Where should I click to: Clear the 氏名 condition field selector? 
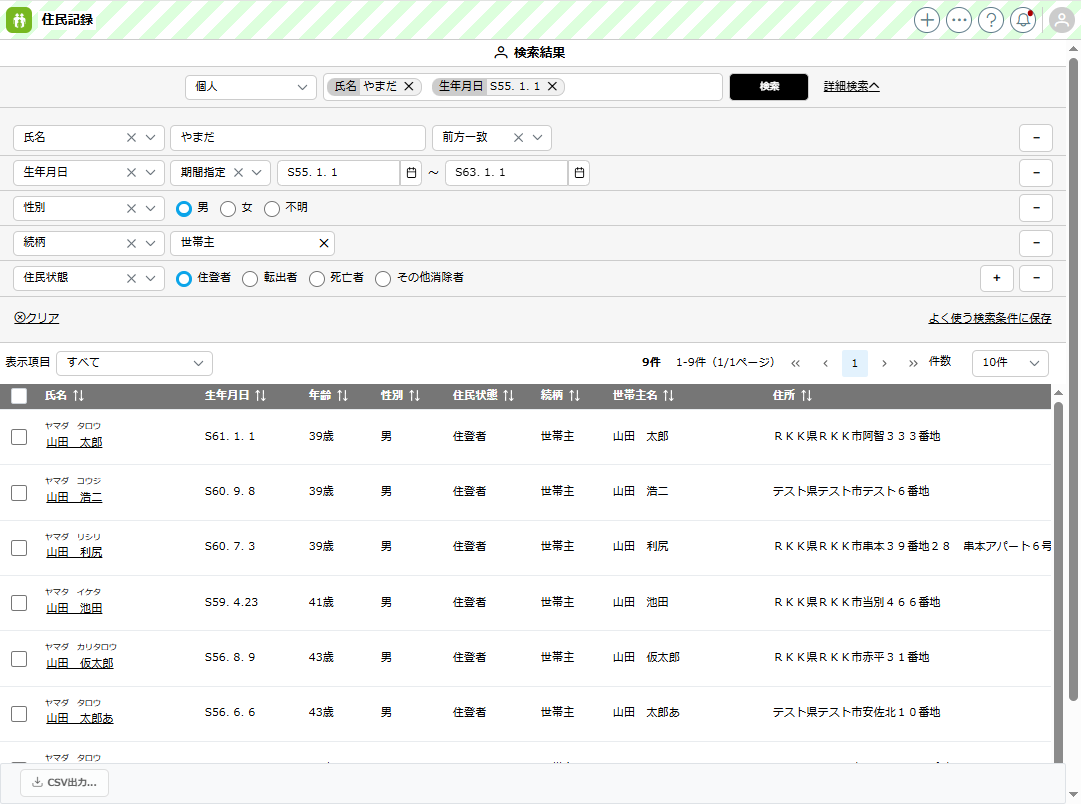tap(131, 138)
